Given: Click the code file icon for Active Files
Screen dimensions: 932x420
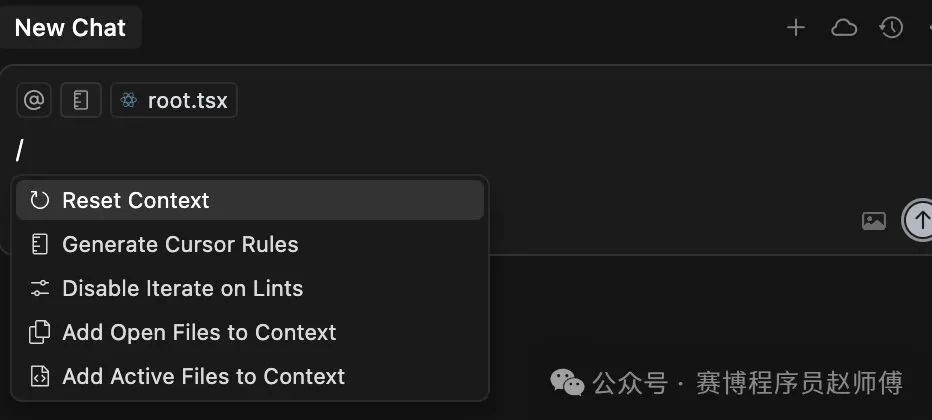Looking at the screenshot, I should pos(39,376).
